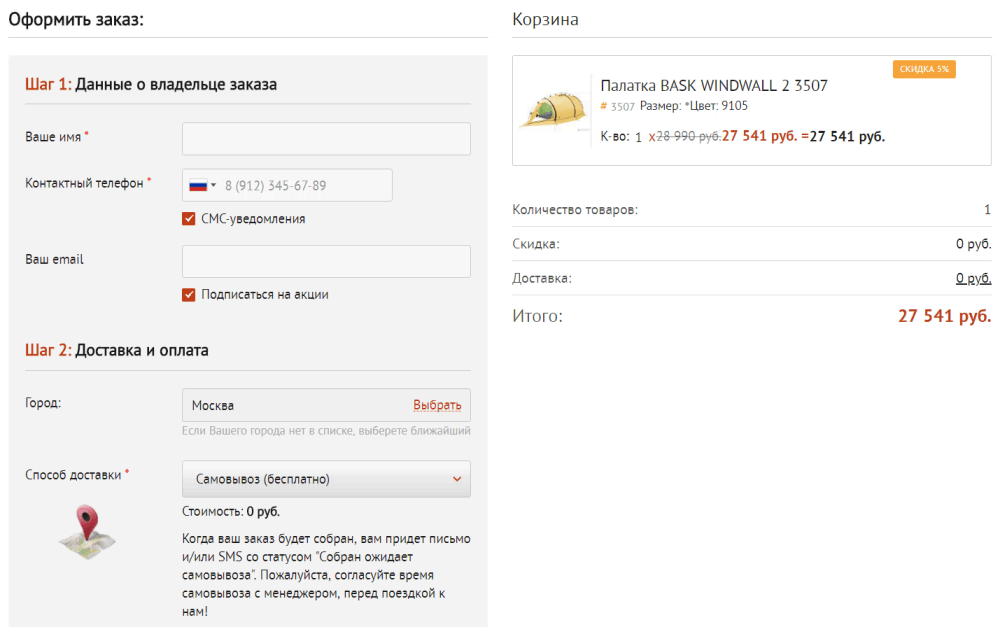Viewport: 1000px width, 627px height.
Task: Click the Стоимость: 0 руб. text
Action: [231, 512]
